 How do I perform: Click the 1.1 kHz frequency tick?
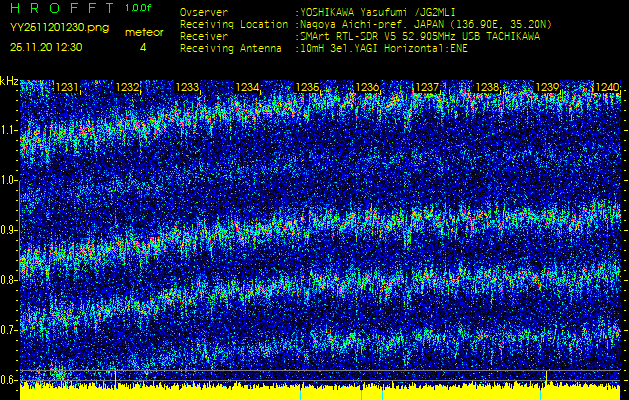(9, 130)
